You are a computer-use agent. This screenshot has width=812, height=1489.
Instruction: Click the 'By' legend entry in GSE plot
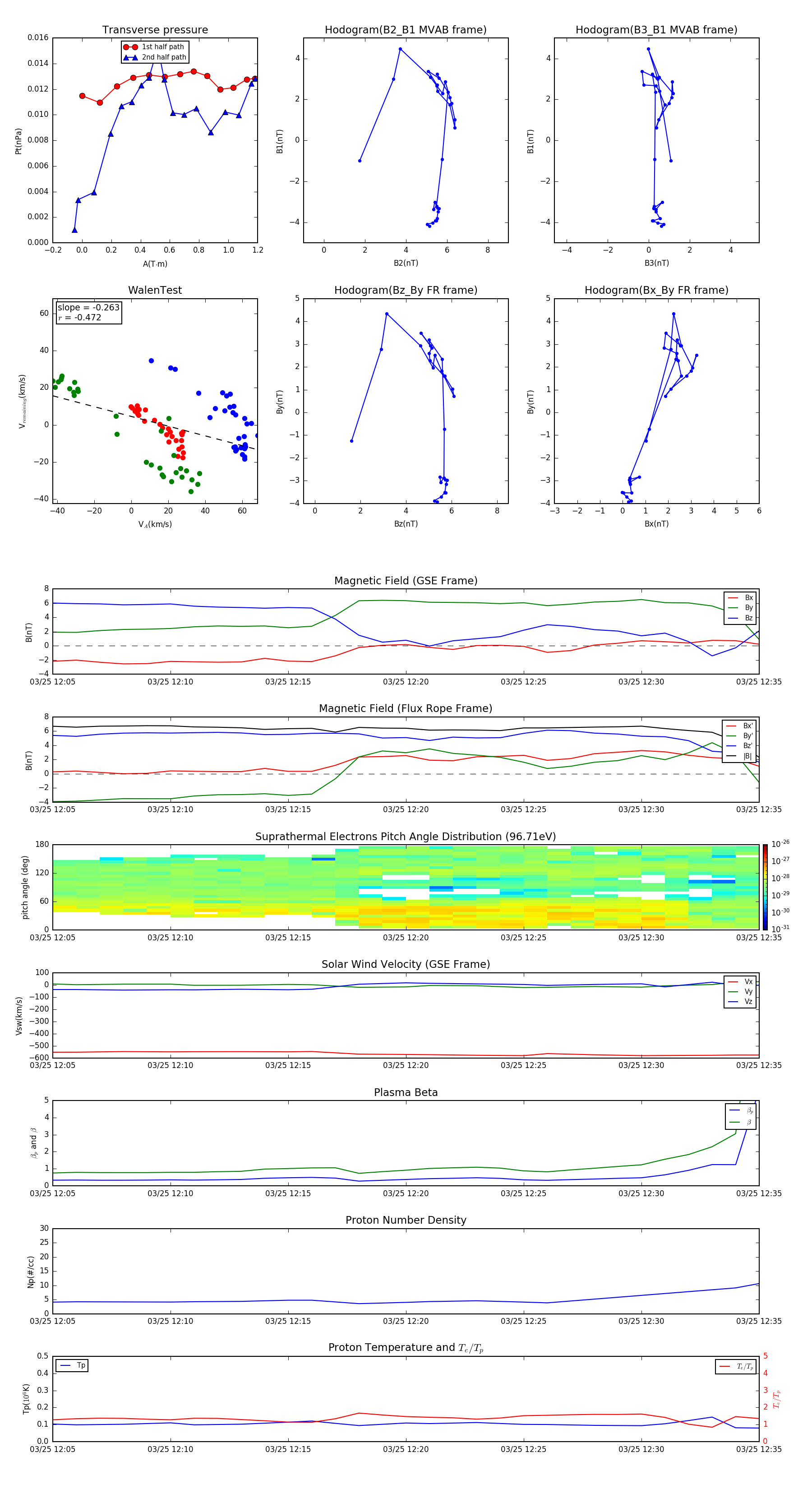click(x=740, y=607)
